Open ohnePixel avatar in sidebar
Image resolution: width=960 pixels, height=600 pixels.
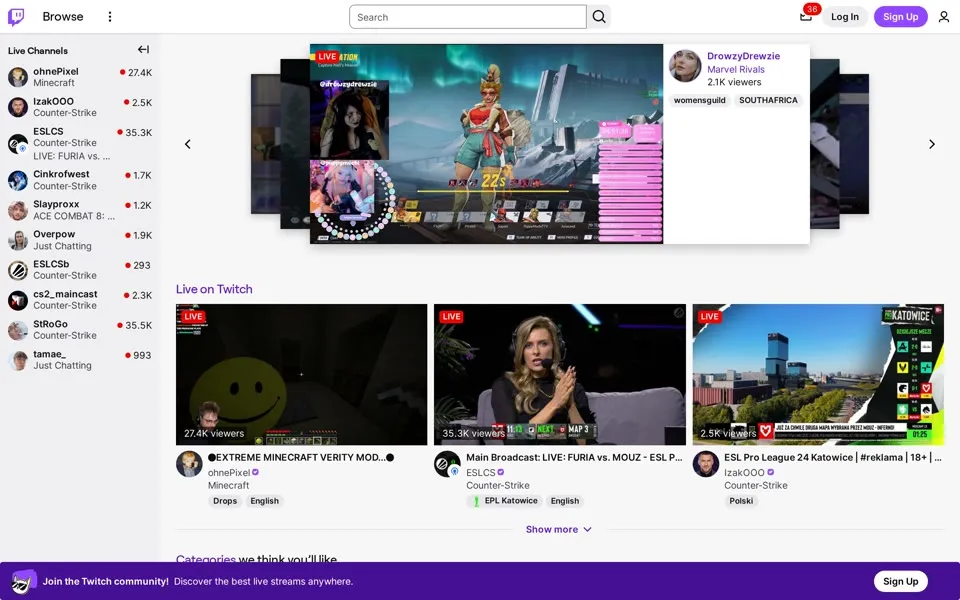click(18, 77)
